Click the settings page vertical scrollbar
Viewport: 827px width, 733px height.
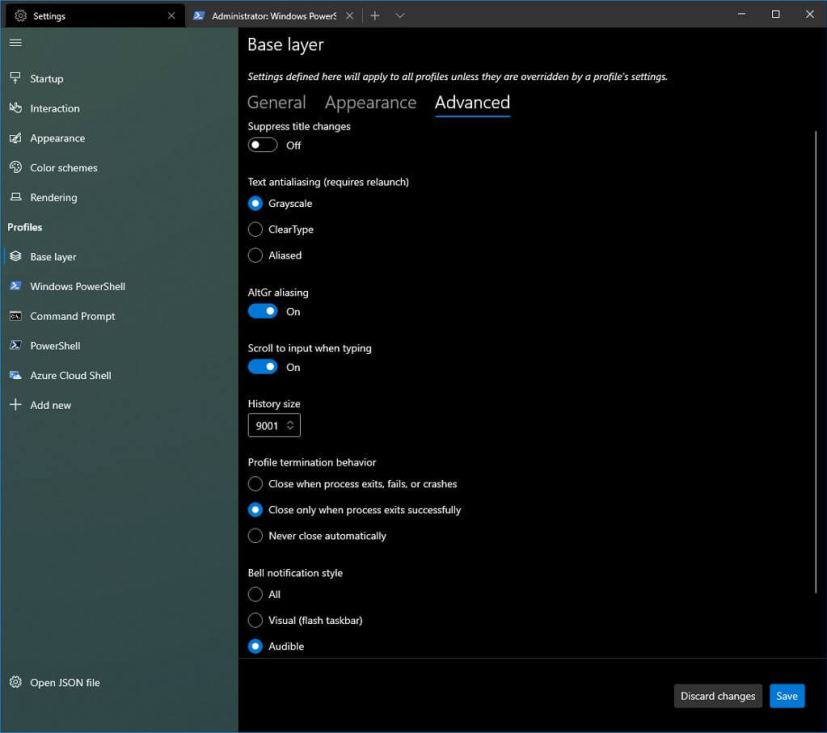pos(816,362)
